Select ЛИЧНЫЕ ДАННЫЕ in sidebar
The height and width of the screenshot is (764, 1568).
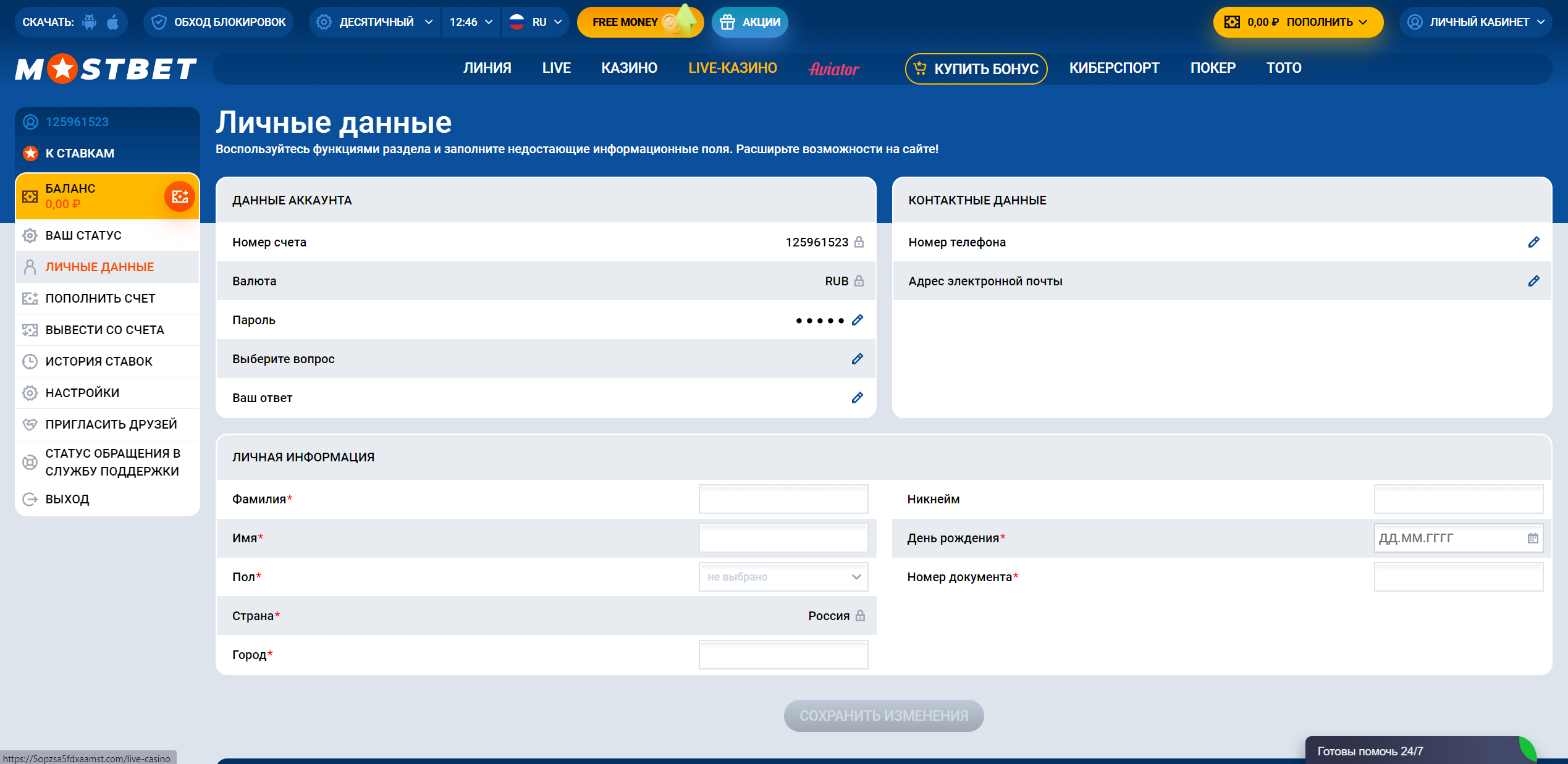(x=107, y=267)
